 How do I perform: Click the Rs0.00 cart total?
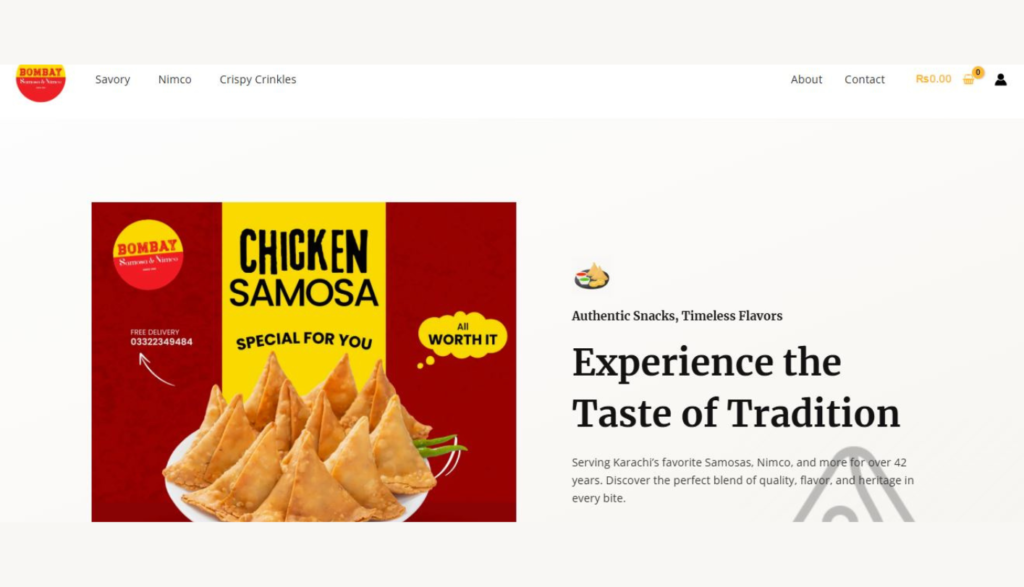click(933, 79)
